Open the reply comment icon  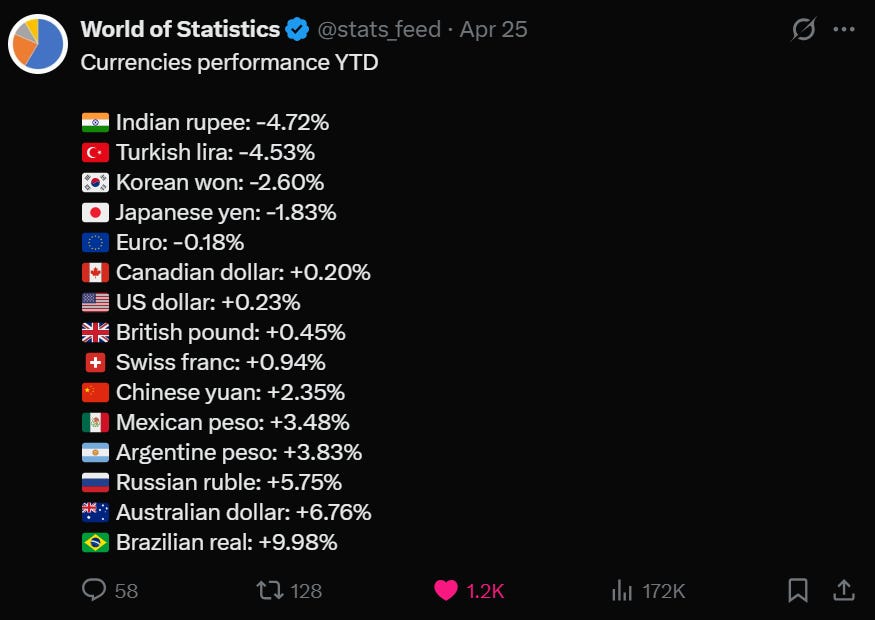point(94,589)
